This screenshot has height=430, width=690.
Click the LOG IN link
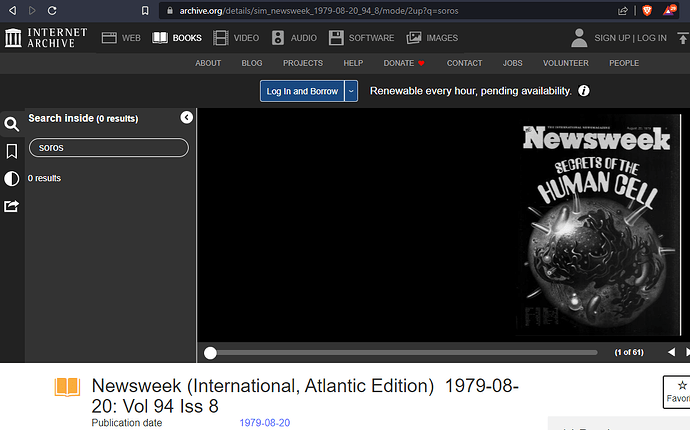click(652, 38)
